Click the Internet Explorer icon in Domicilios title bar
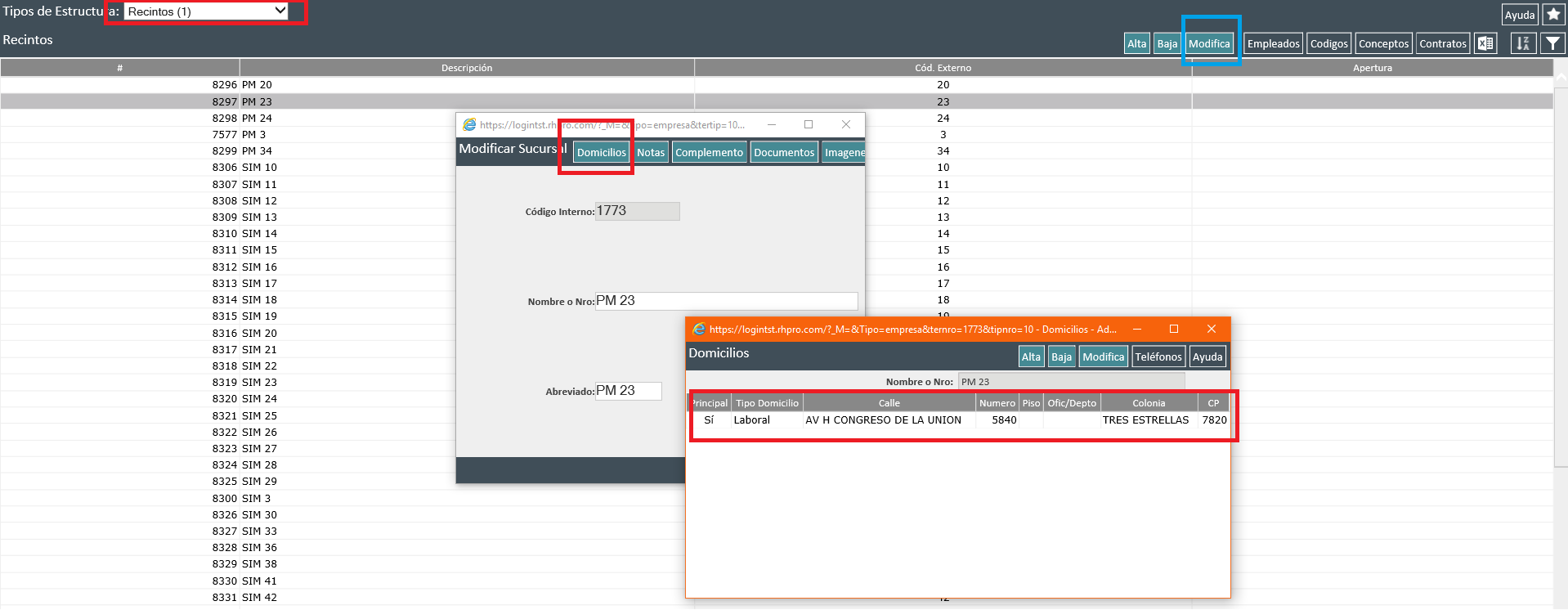This screenshot has width=1568, height=610. [x=699, y=329]
